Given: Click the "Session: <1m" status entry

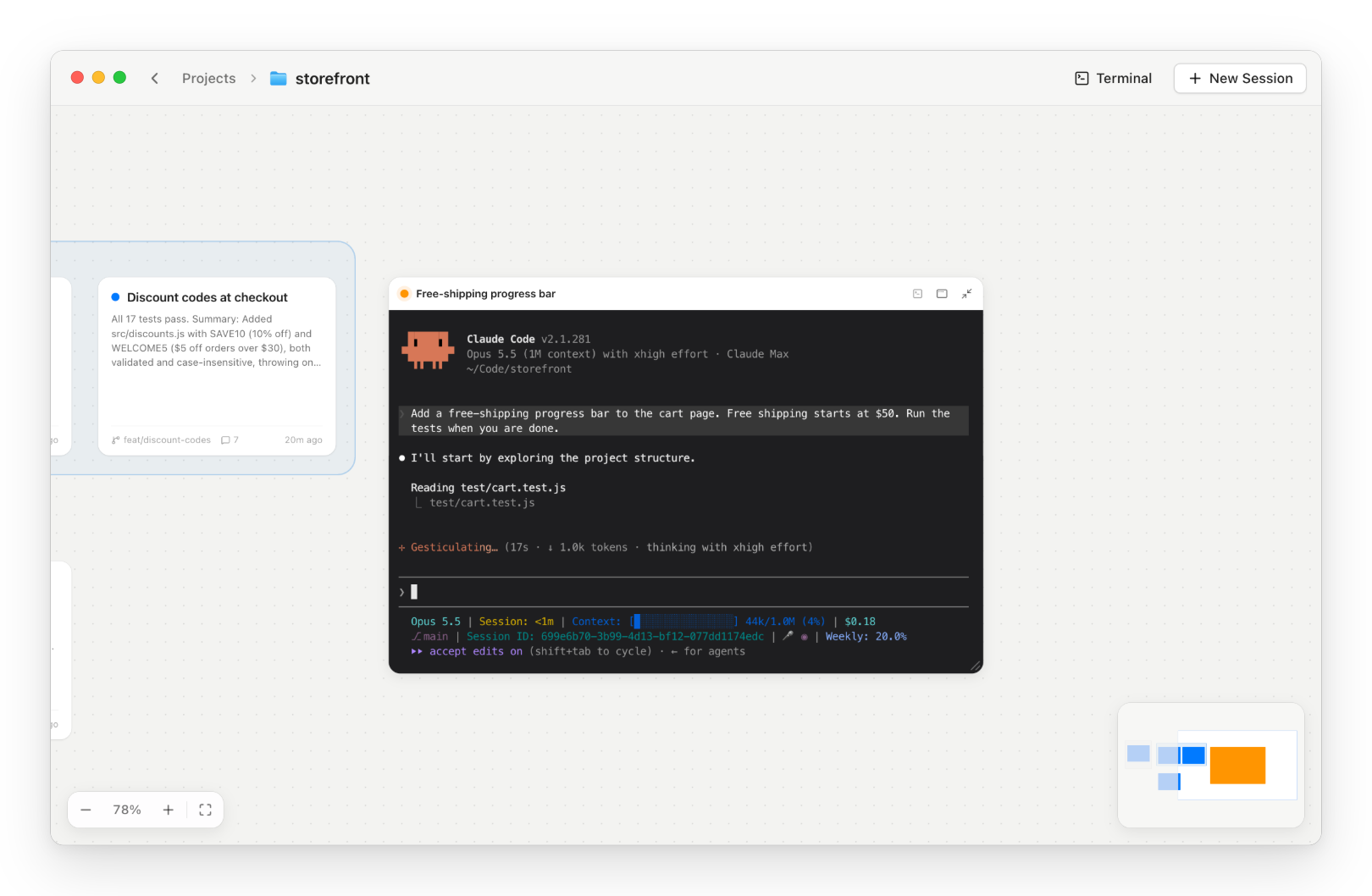Looking at the screenshot, I should click(516, 622).
